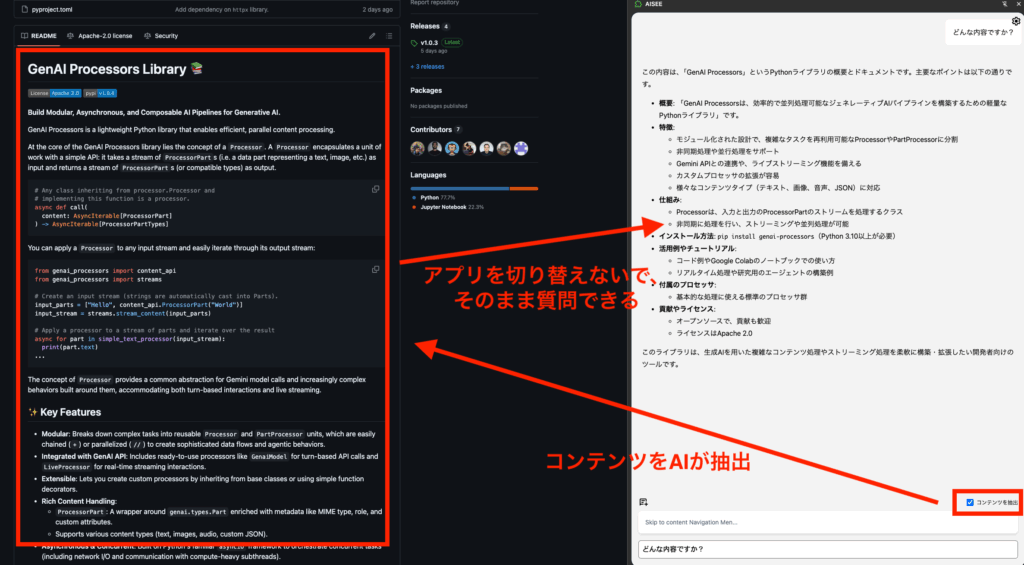Copy the first code block with 'async def call('

pyautogui.click(x=376, y=189)
